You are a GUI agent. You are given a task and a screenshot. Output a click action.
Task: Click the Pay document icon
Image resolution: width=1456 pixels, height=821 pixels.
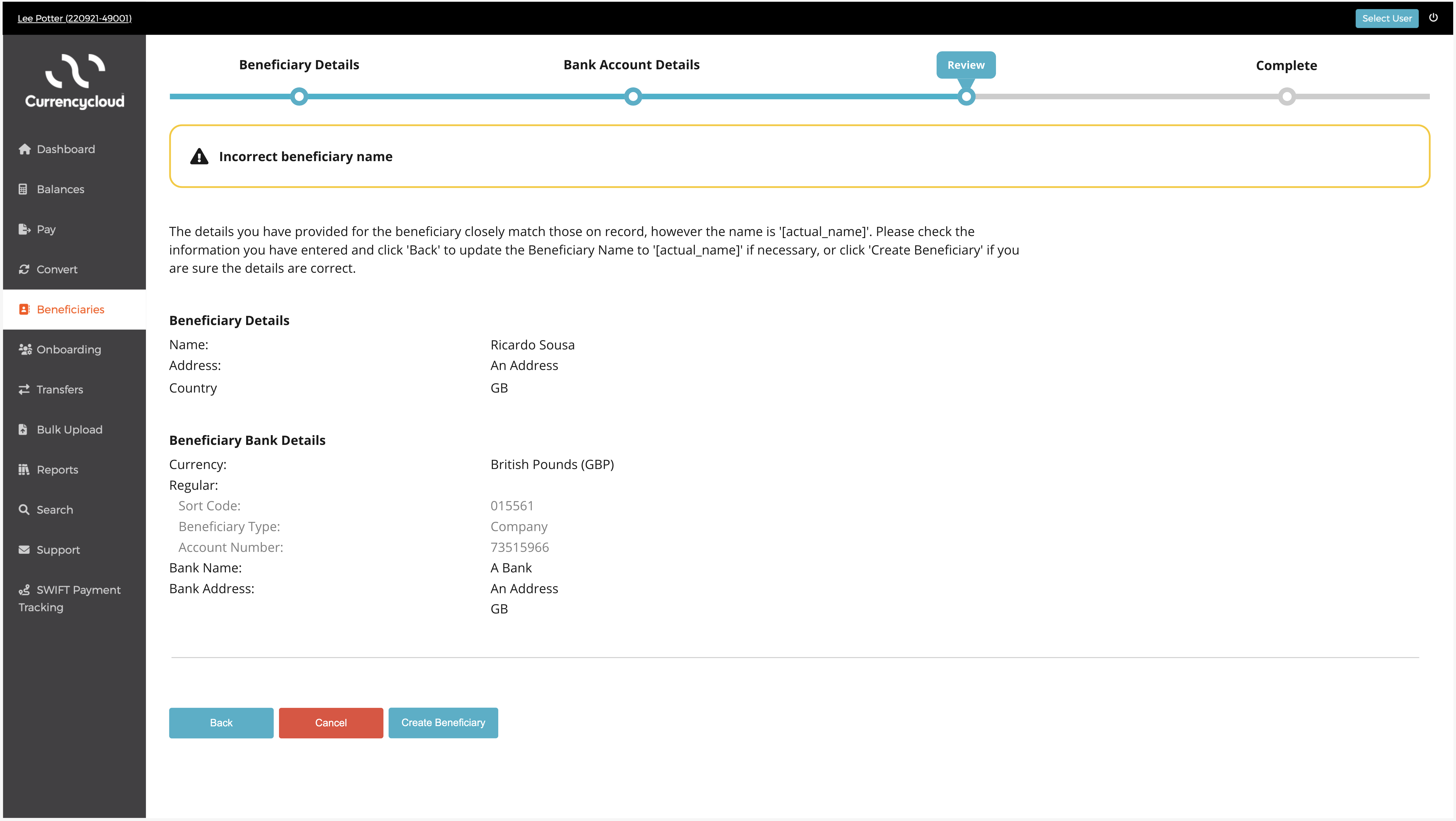point(24,230)
